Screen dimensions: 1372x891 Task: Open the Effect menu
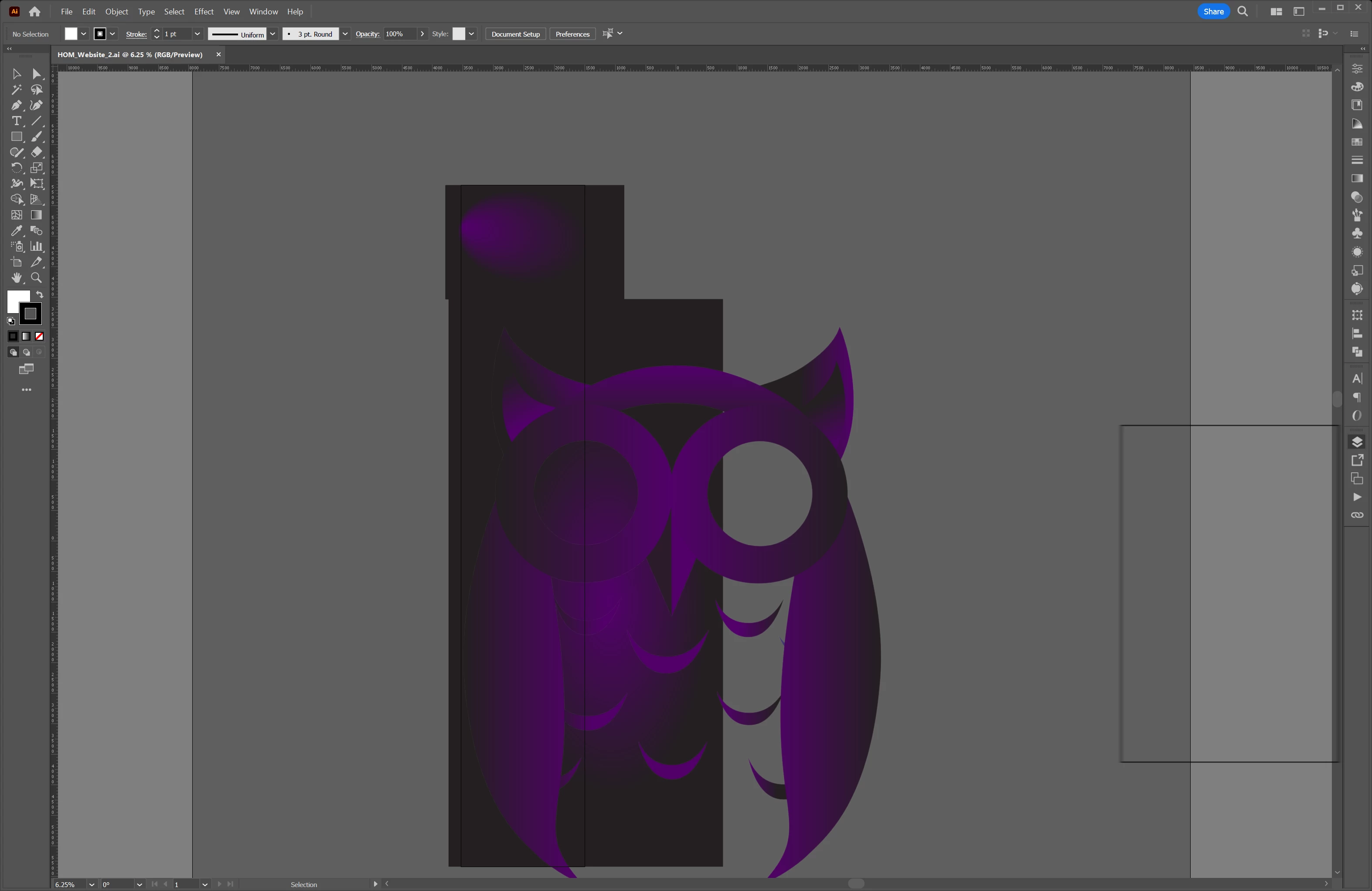(x=204, y=11)
